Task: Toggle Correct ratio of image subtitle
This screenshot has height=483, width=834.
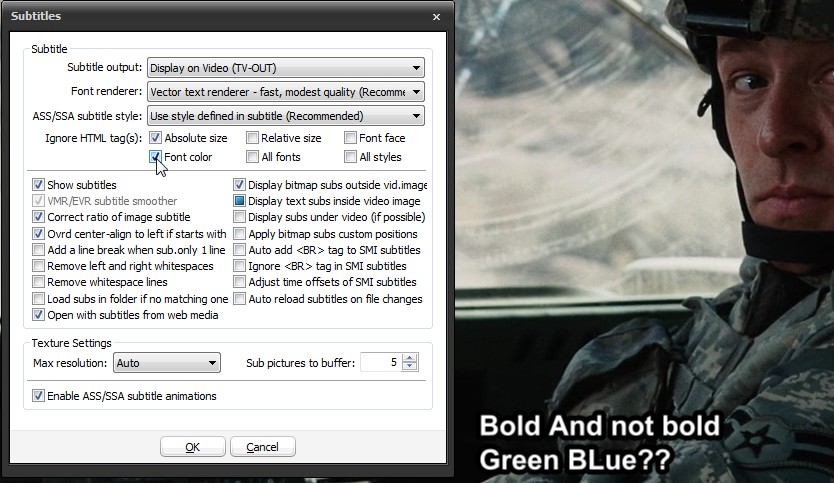Action: coord(38,216)
